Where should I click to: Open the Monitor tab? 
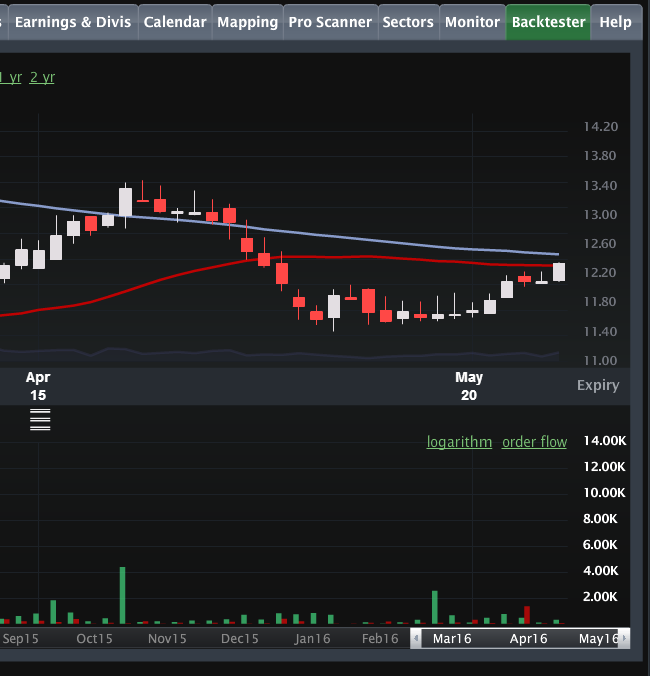click(x=472, y=22)
